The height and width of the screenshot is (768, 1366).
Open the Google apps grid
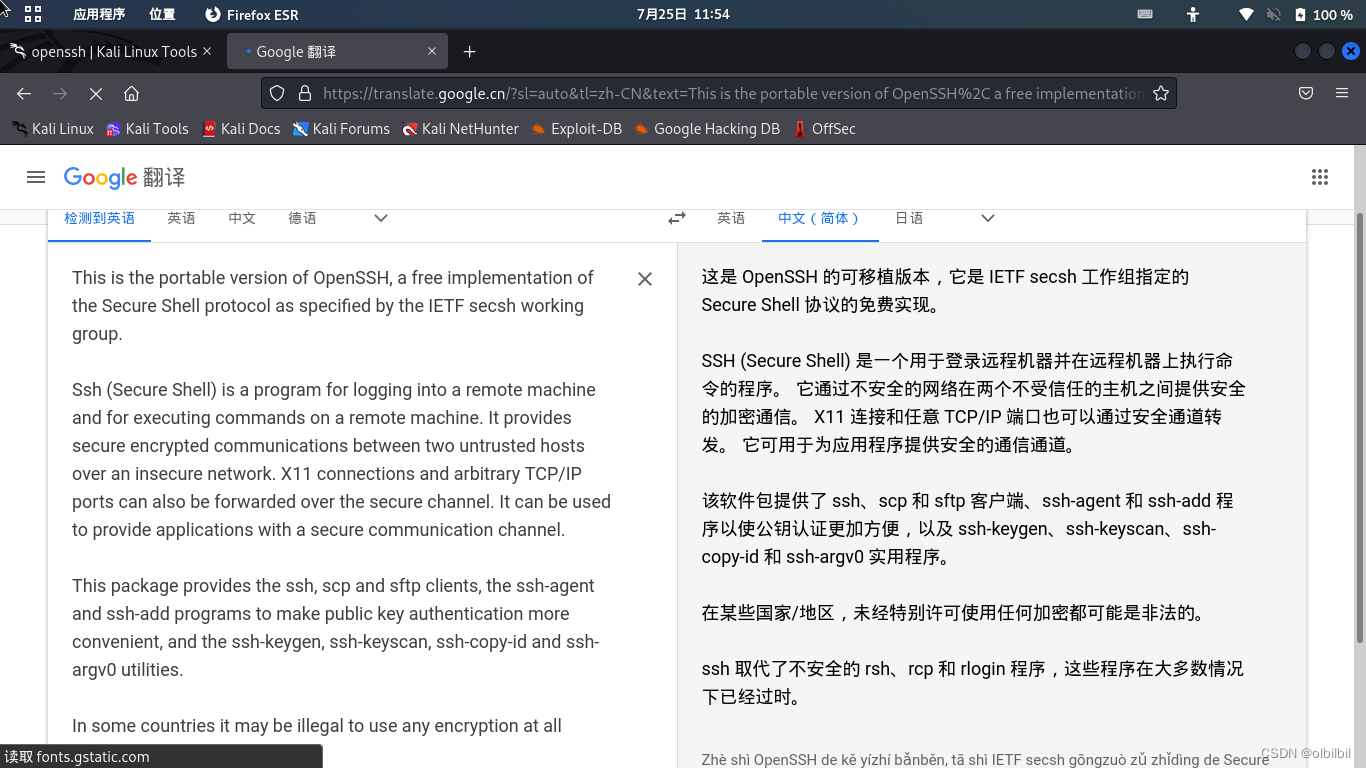point(1320,177)
